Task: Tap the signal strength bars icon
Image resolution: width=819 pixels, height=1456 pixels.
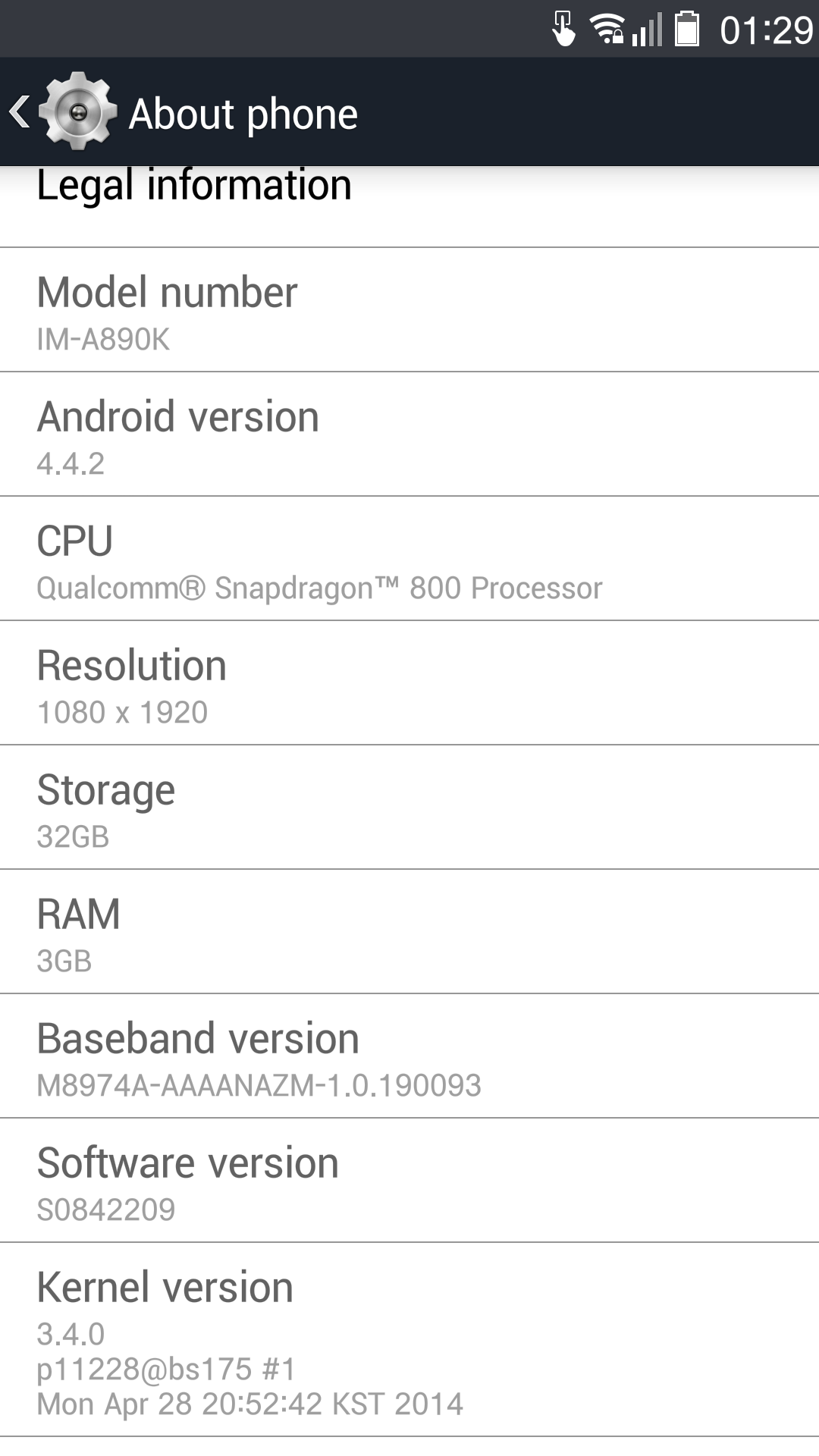Action: (647, 29)
